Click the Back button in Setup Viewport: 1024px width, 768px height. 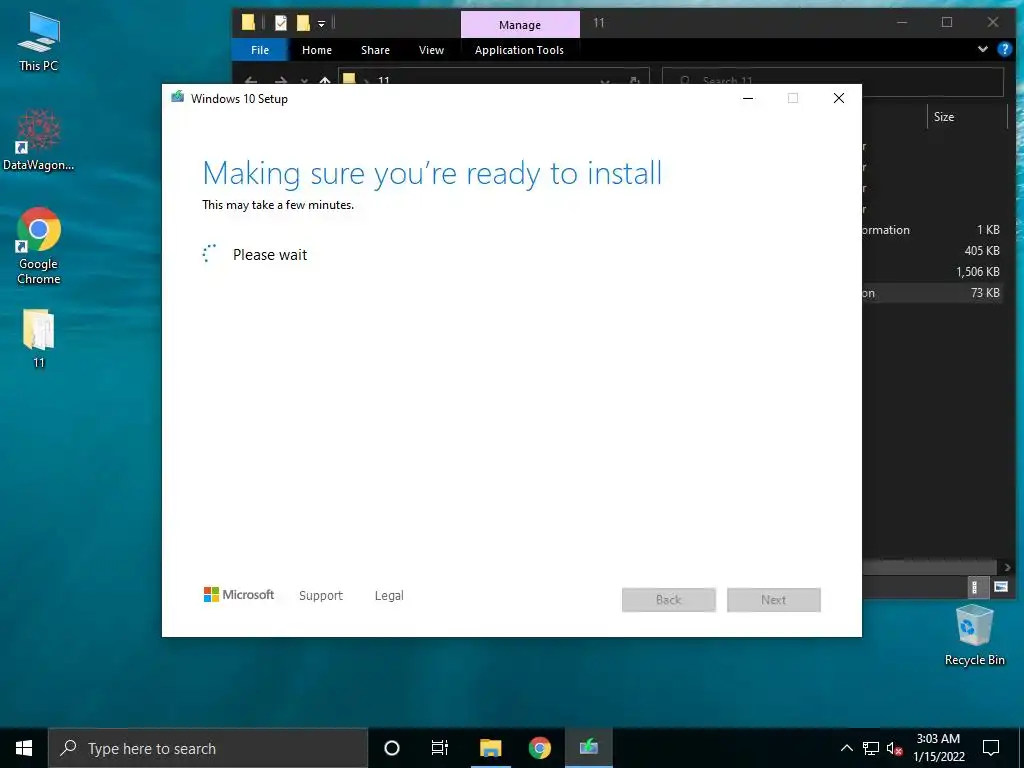[x=669, y=600]
